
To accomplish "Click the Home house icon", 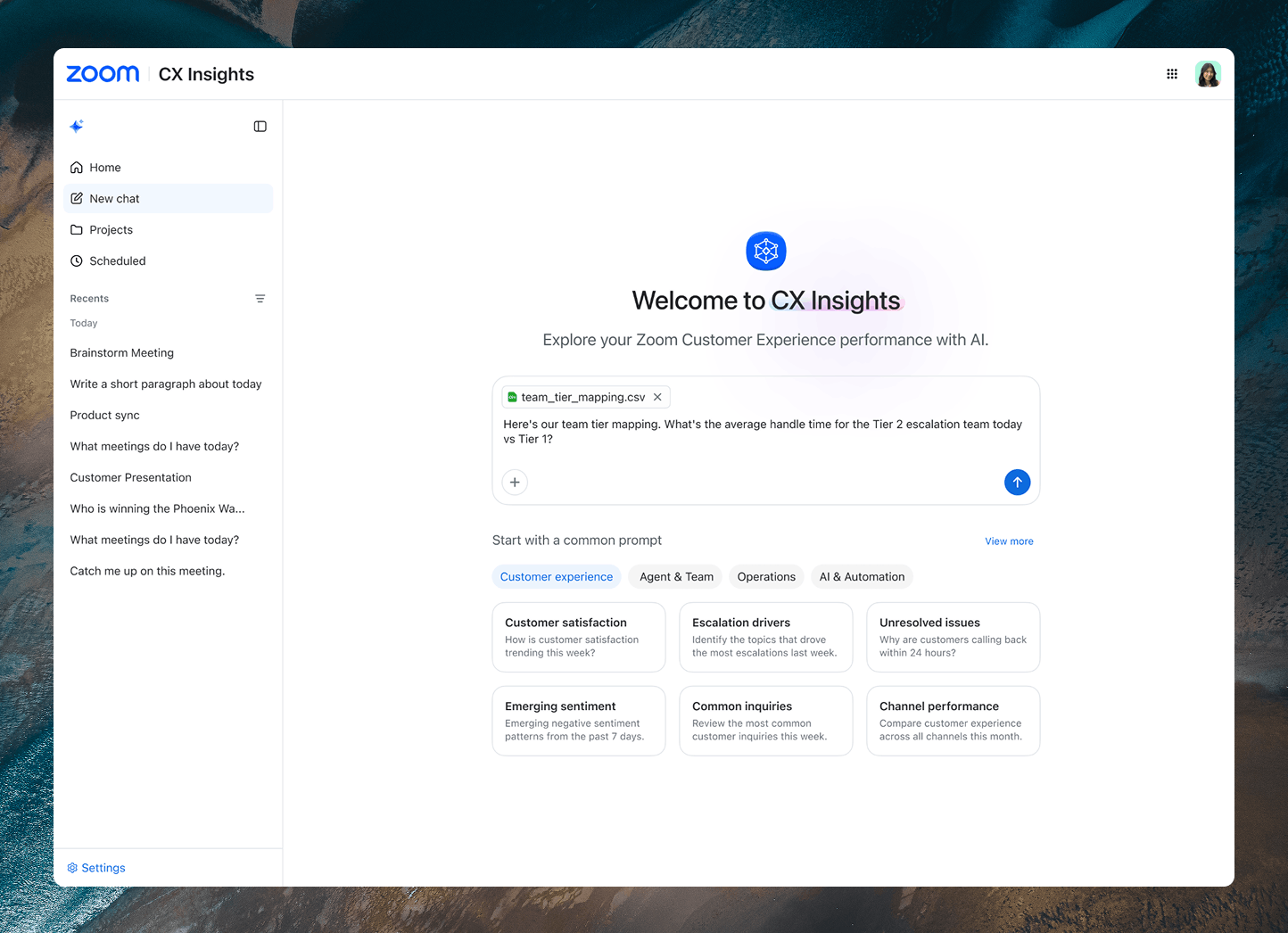I will [x=77, y=168].
